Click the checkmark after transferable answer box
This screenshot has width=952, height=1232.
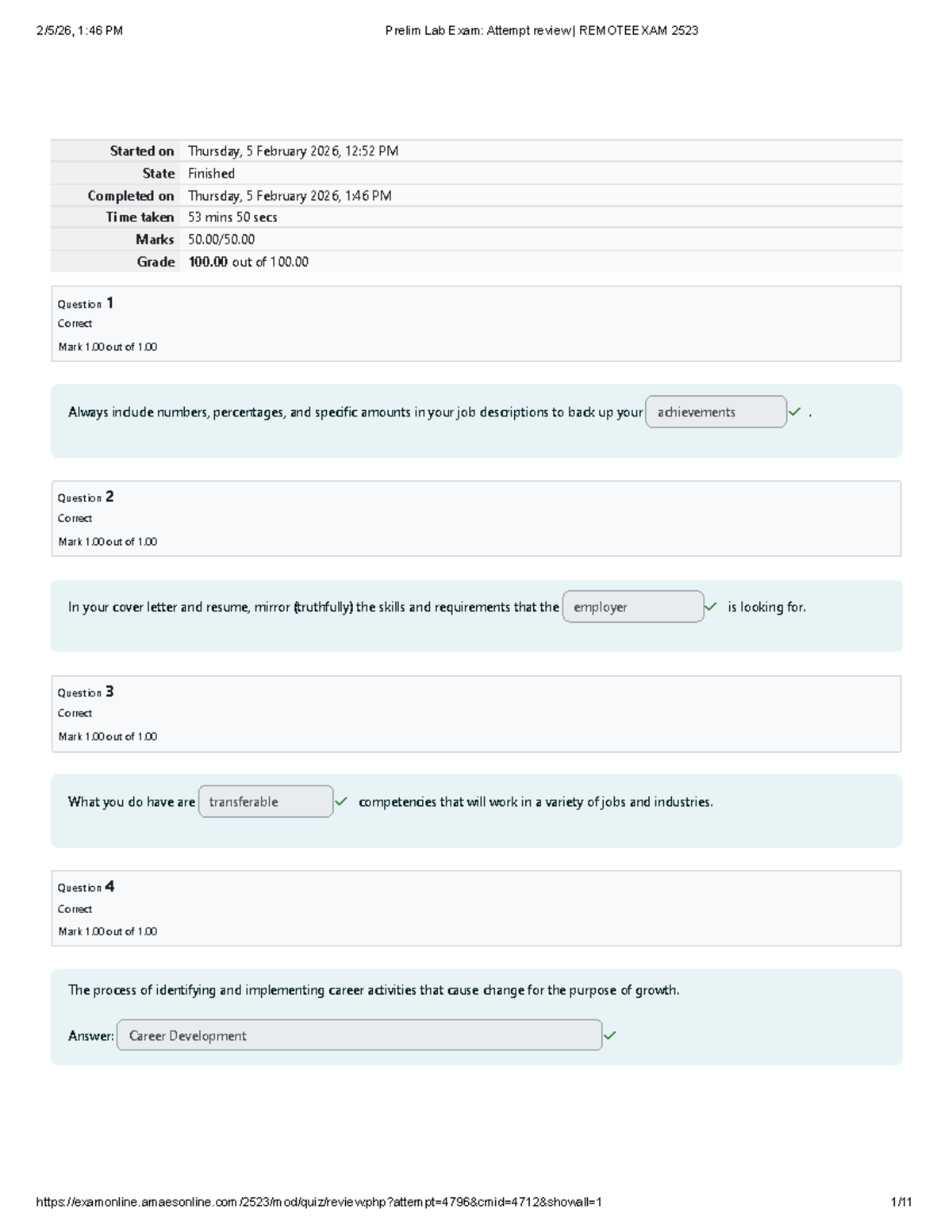click(341, 801)
